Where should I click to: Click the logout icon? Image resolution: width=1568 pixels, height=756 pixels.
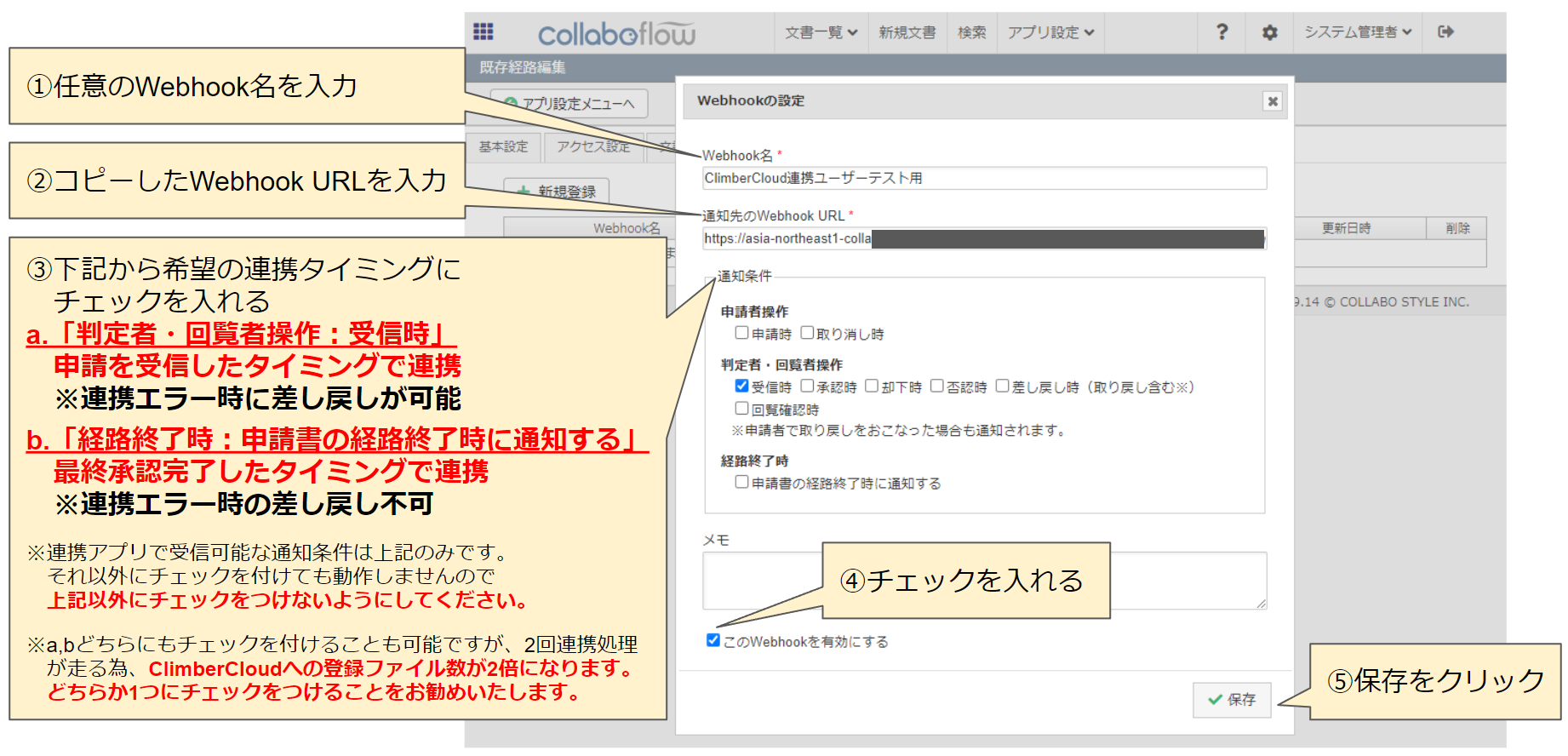click(1445, 32)
